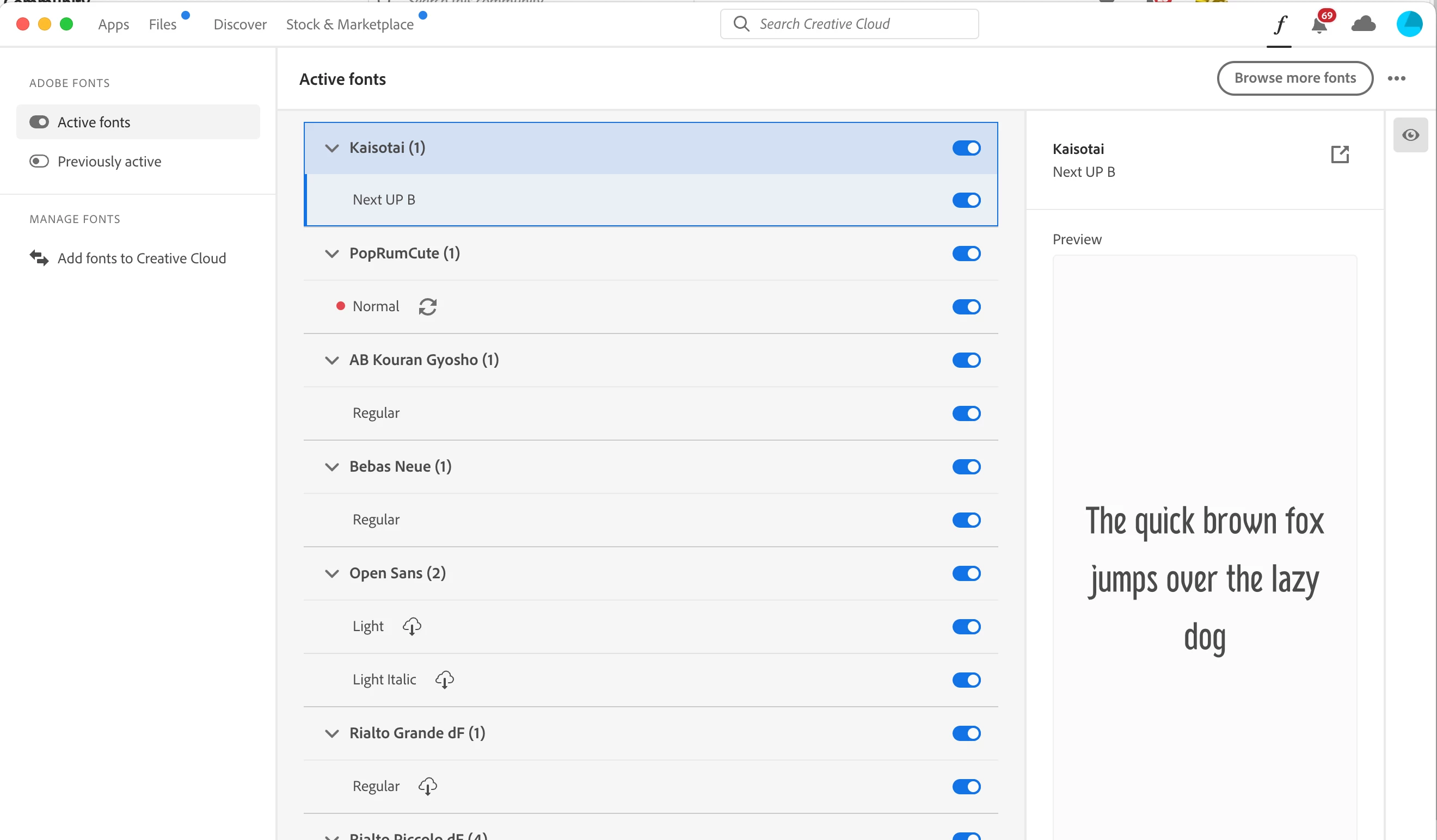Open Kaisotai font page via external link icon
Screen dimensions: 1437x840
point(1340,154)
